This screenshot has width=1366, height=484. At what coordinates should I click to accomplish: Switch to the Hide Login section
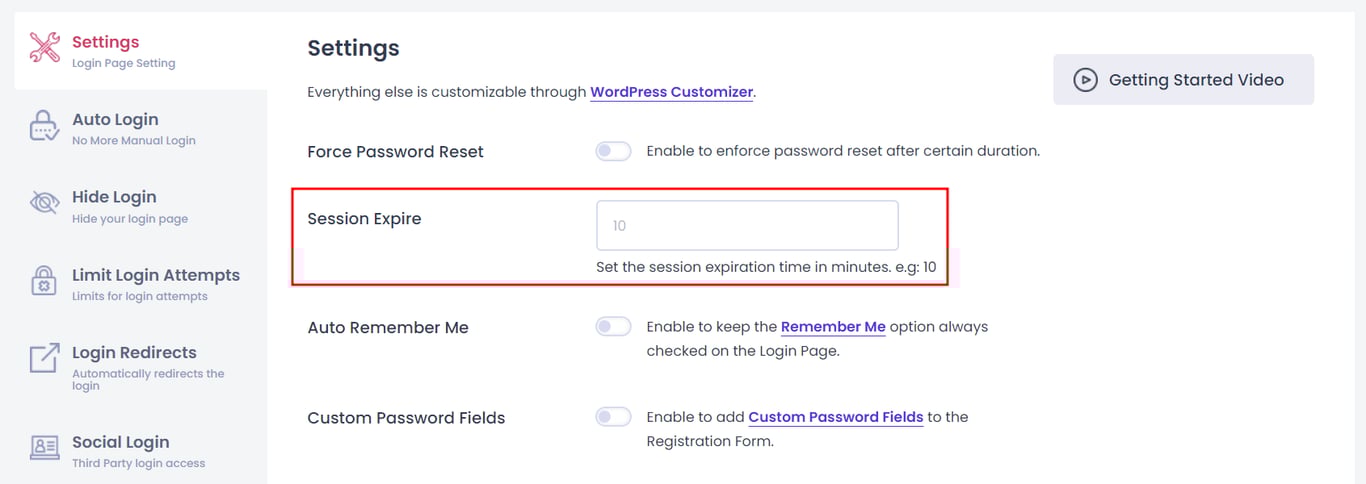(114, 198)
